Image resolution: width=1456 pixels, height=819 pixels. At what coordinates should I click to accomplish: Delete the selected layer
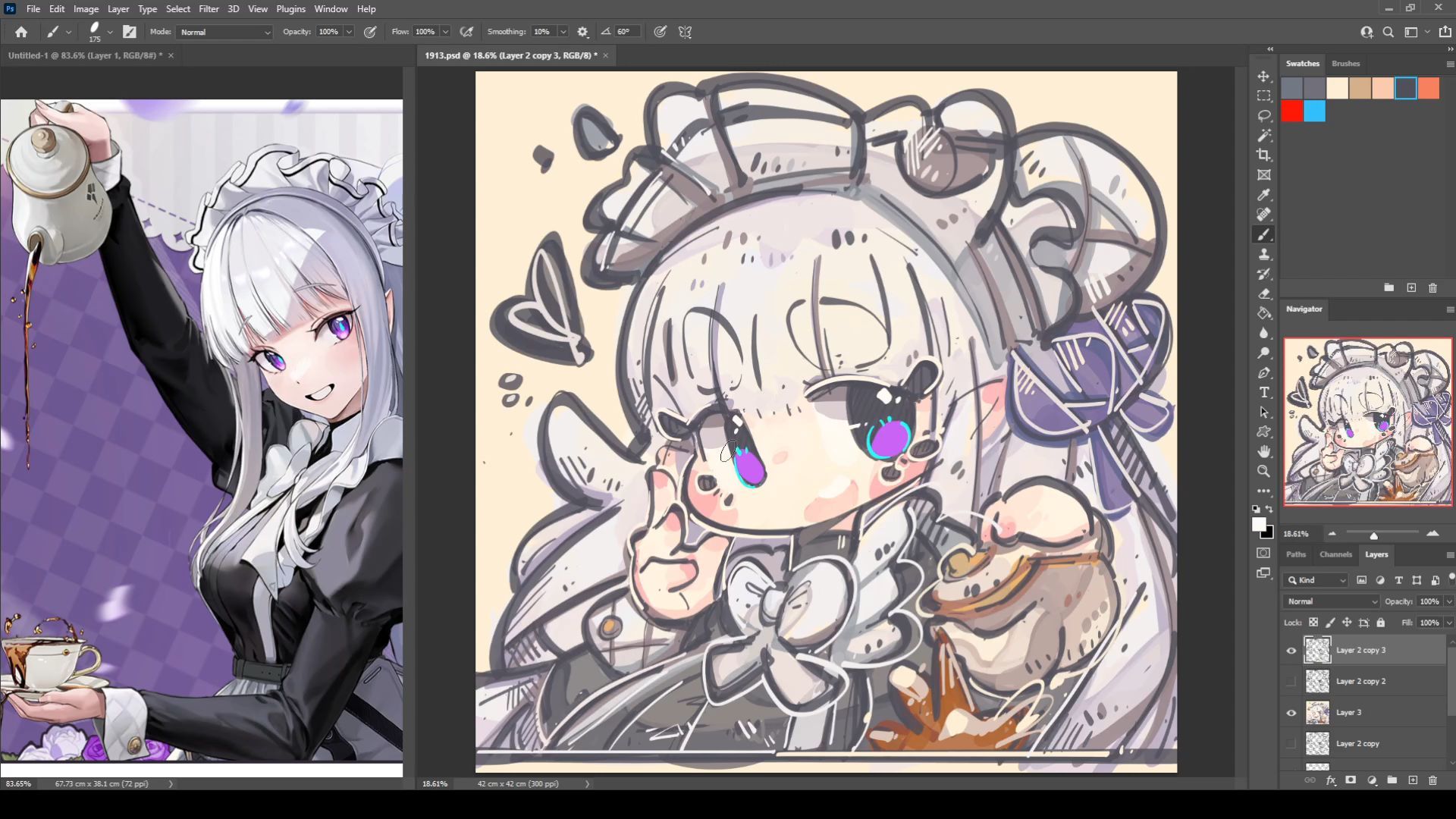[1432, 780]
